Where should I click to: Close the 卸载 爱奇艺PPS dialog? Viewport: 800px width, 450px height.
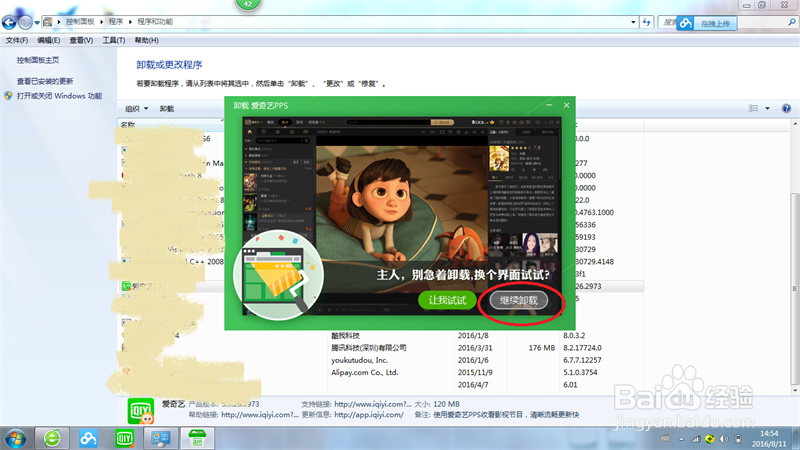click(566, 105)
